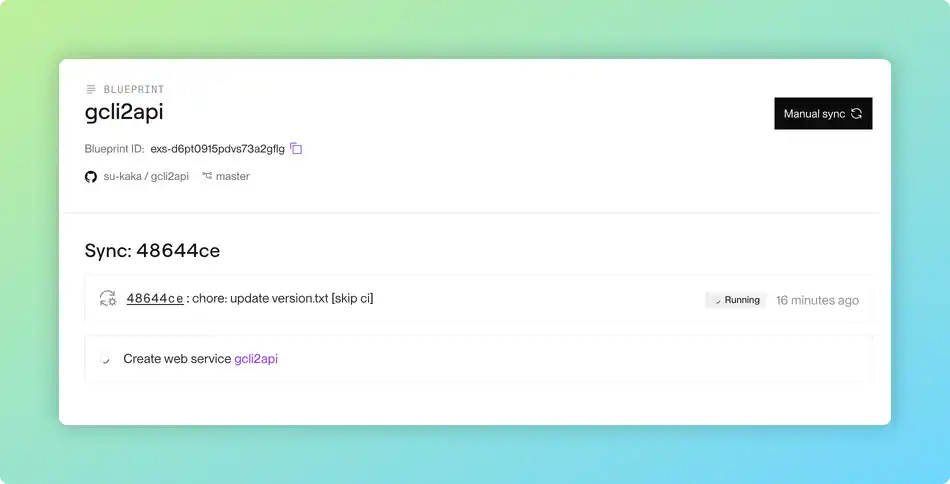Click the GitHub logo icon
Screen dimensions: 950x484
pos(91,177)
